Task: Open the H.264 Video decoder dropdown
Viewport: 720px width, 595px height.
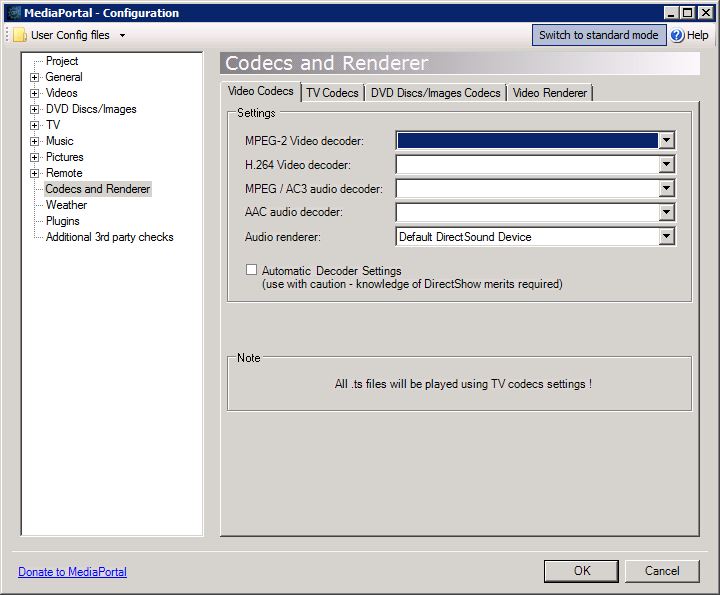Action: [x=666, y=165]
